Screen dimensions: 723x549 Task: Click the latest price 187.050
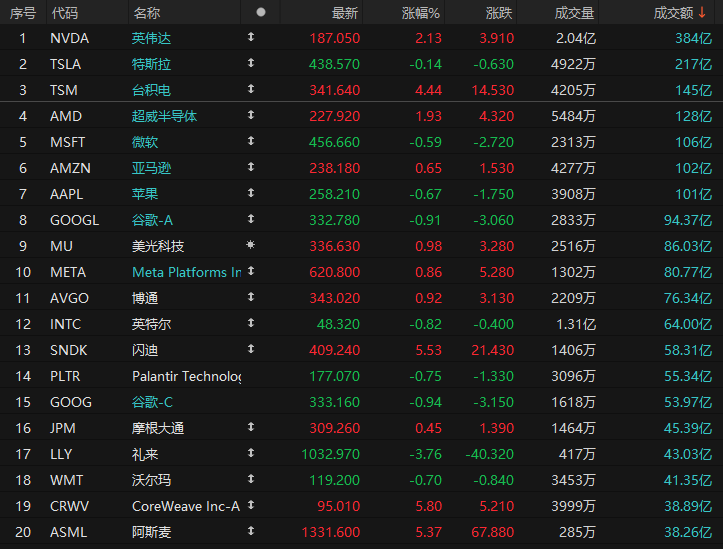[x=334, y=38]
